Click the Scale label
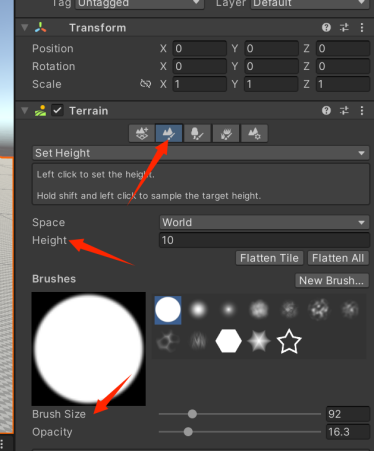374x452 pixels. [x=47, y=84]
